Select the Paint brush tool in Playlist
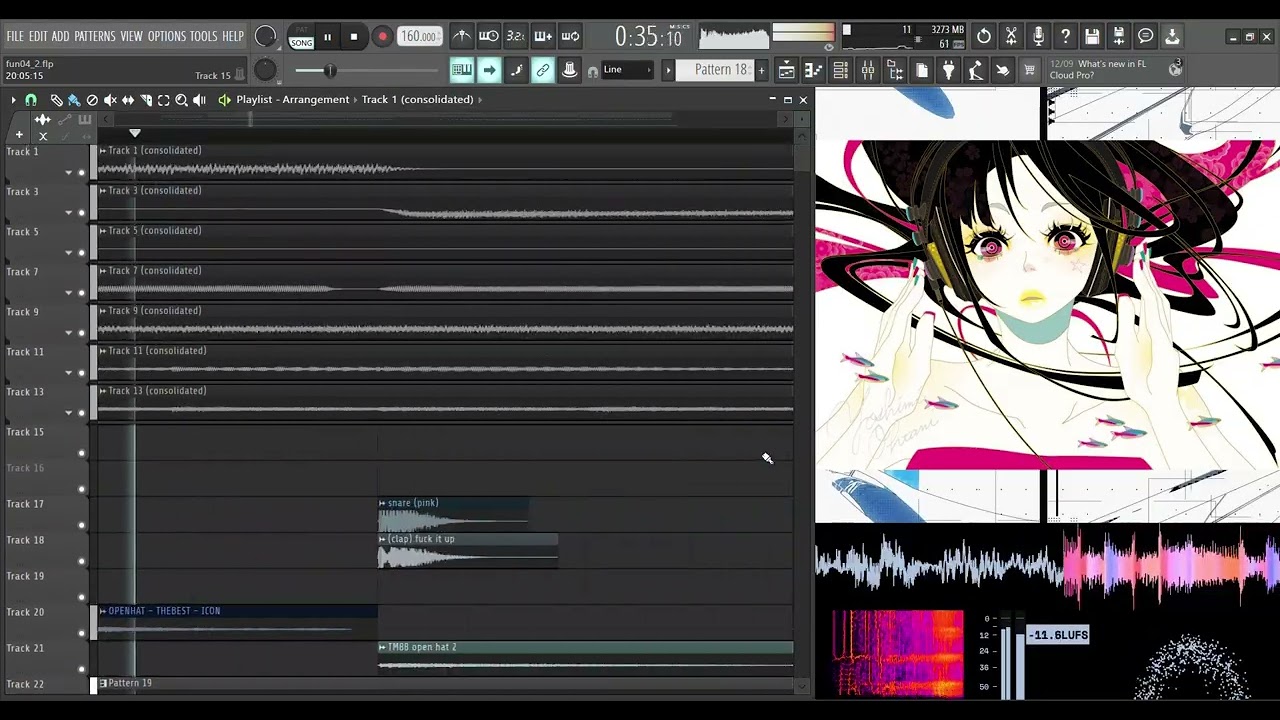This screenshot has height=720, width=1280. 74,100
